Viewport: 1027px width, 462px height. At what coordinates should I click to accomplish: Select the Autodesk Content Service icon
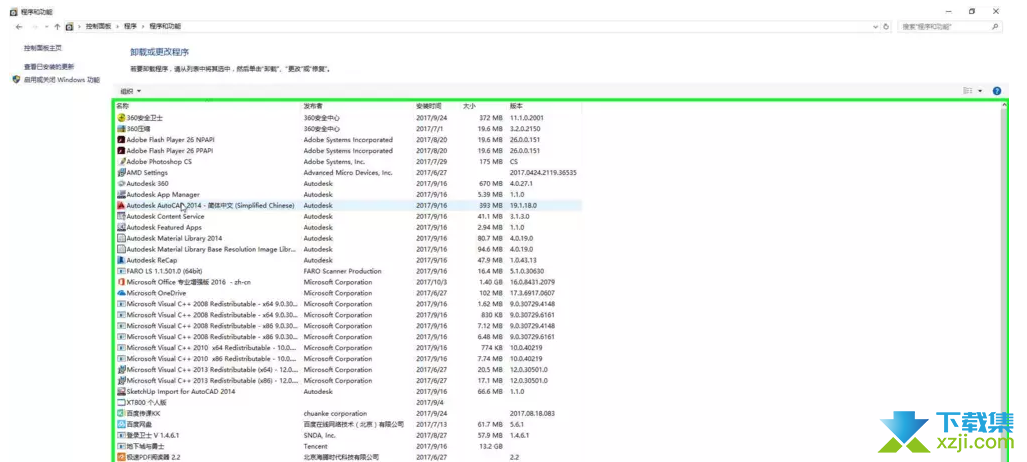click(x=121, y=216)
